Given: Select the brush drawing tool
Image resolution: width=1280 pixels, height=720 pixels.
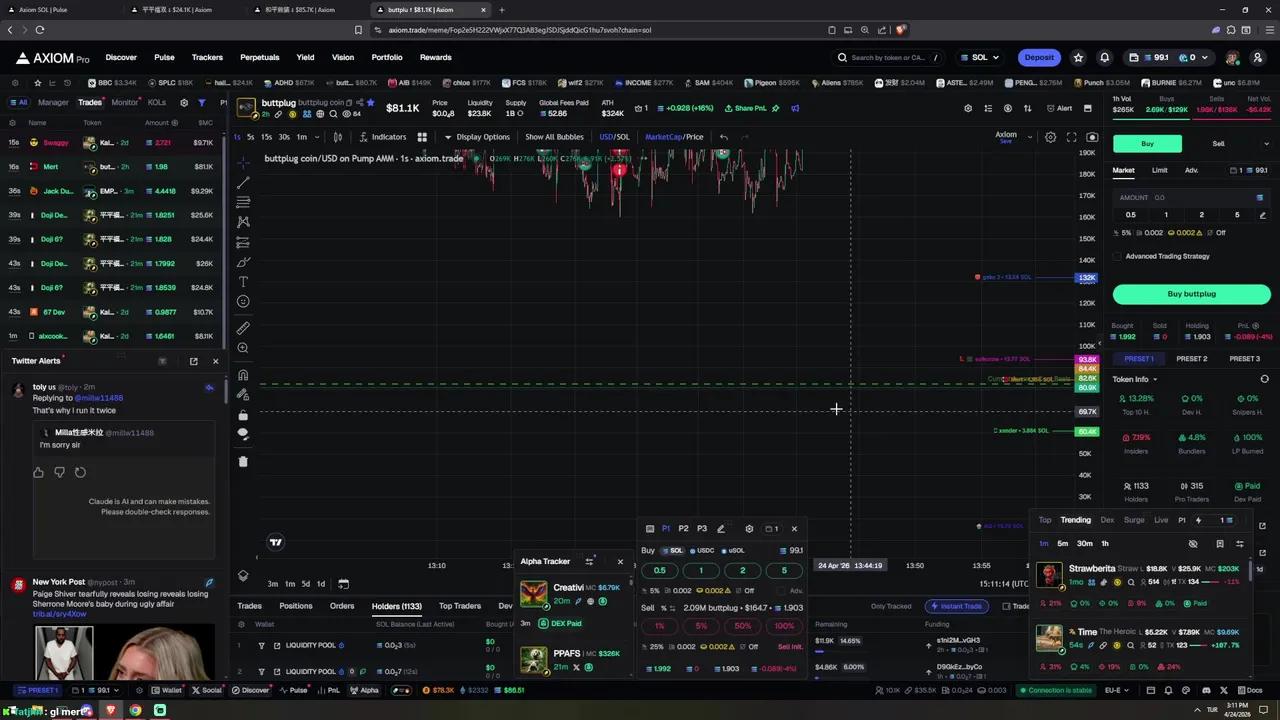Looking at the screenshot, I should point(243,262).
